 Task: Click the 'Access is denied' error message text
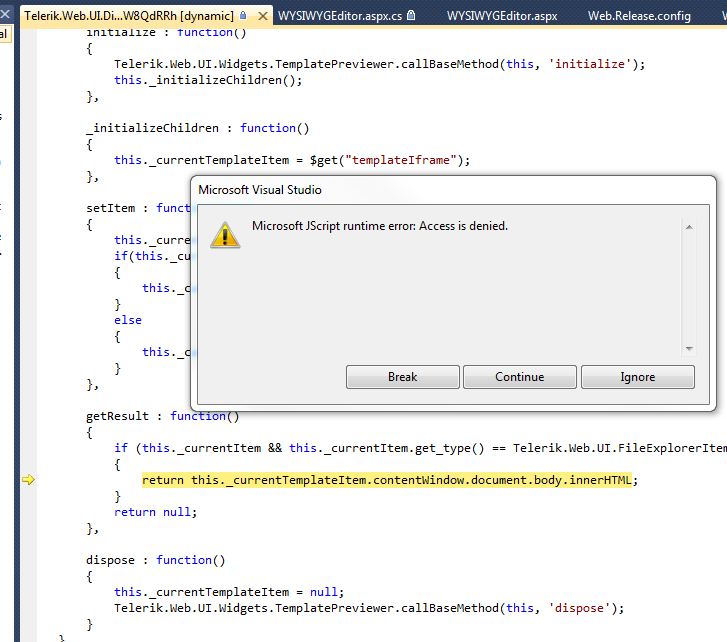(380, 226)
